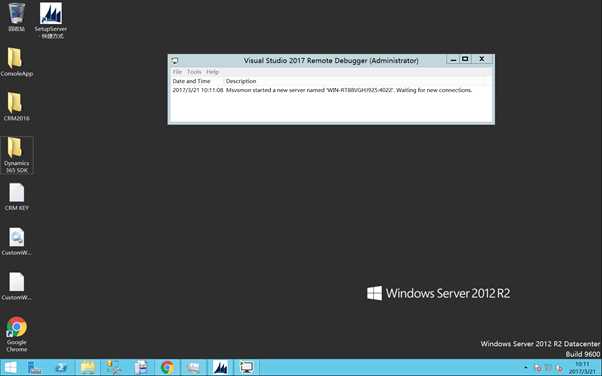Select the CRM2016 folder on desktop

click(x=17, y=106)
